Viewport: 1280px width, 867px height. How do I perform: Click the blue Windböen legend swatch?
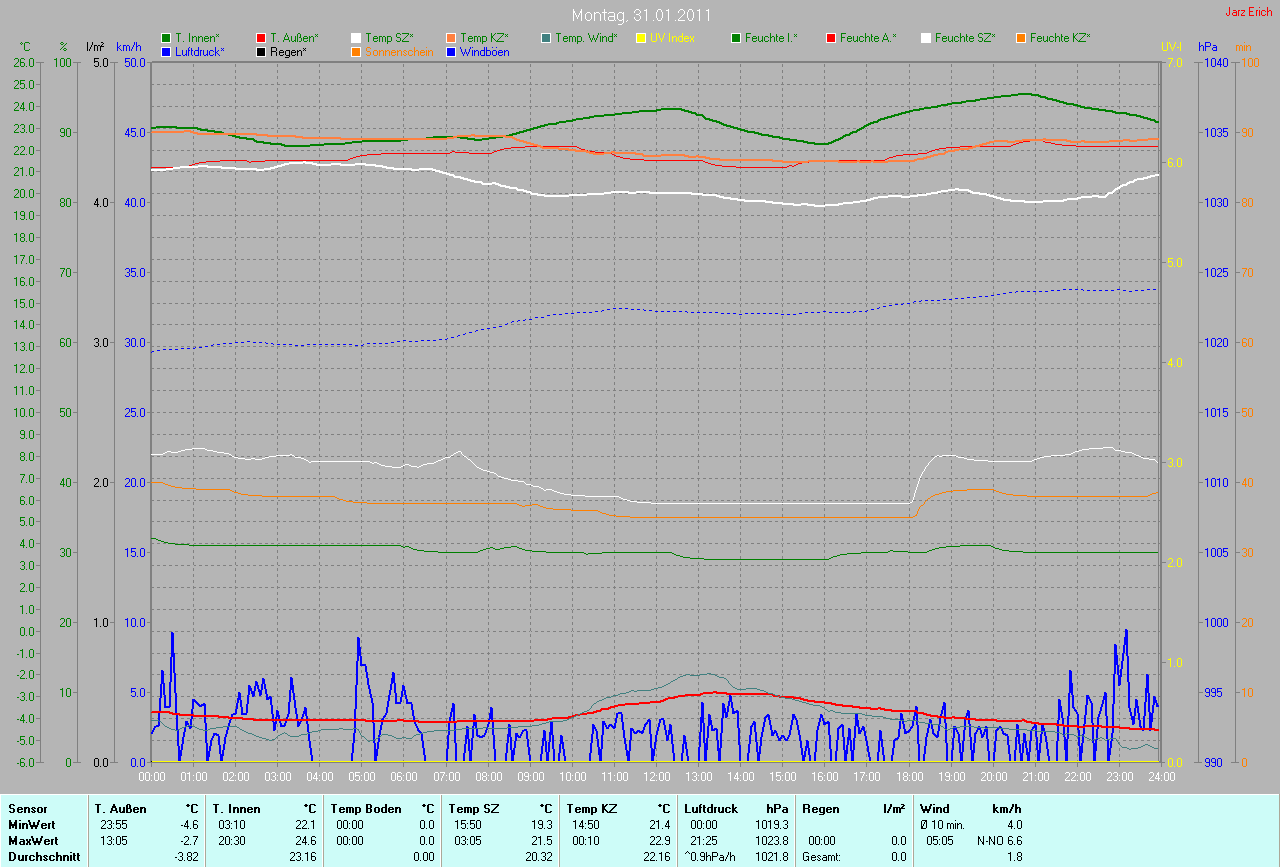(451, 51)
